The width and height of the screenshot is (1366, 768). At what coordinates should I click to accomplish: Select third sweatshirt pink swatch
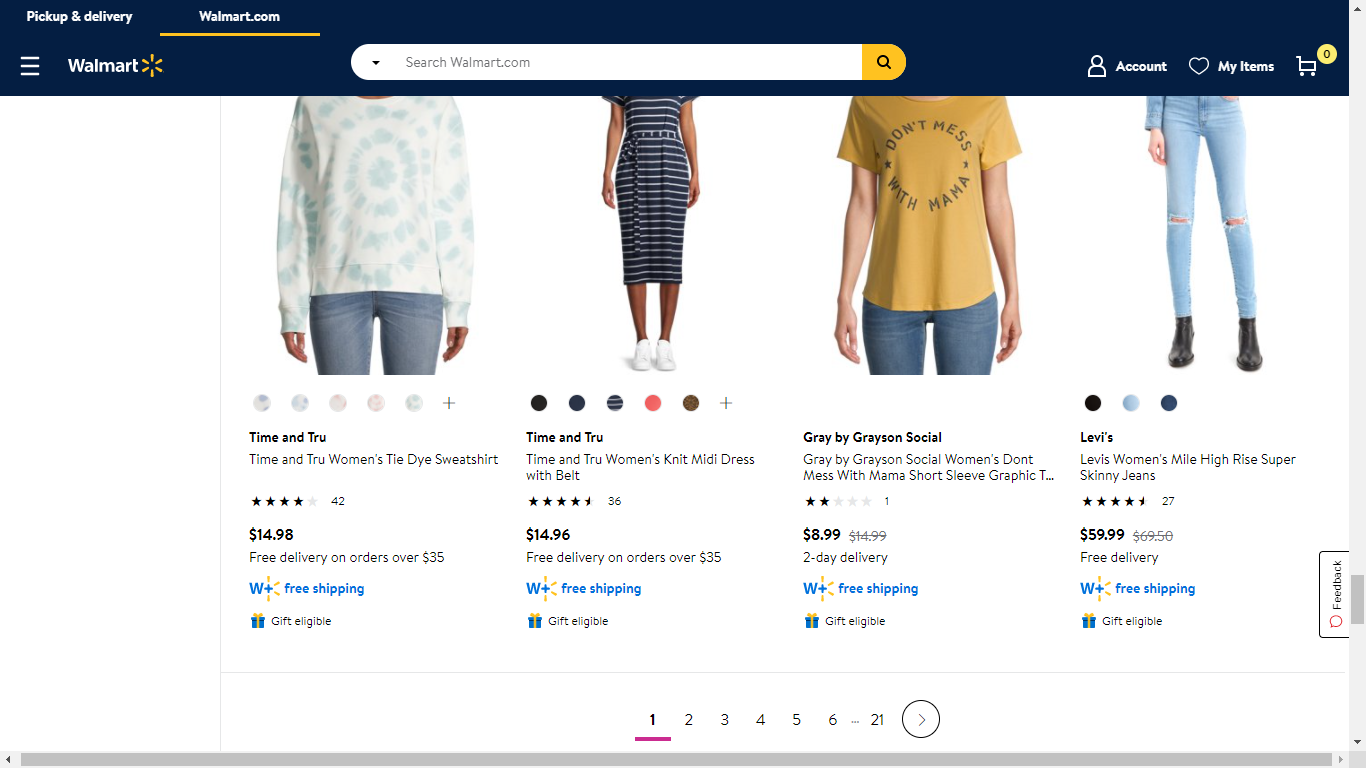[x=338, y=403]
